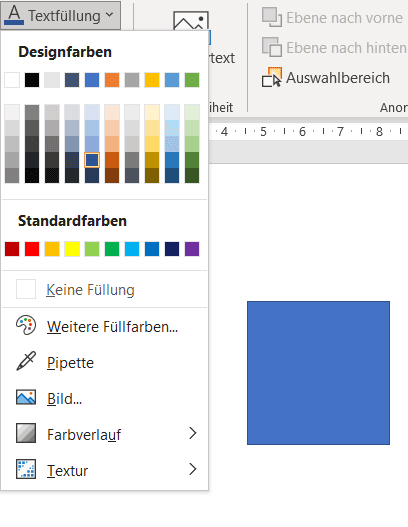Viewport: 408px width, 527px height.
Task: Select bright red standard color
Action: 32,249
